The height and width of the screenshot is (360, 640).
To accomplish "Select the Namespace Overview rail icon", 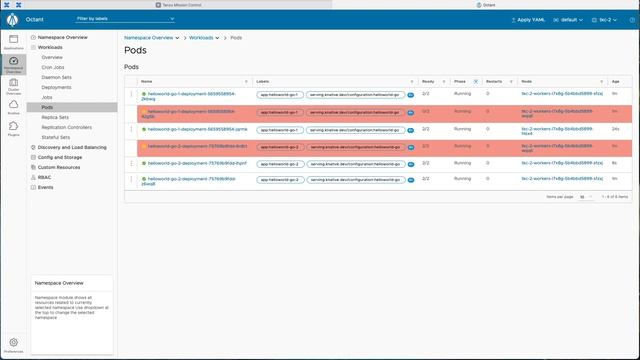I will pos(13,64).
